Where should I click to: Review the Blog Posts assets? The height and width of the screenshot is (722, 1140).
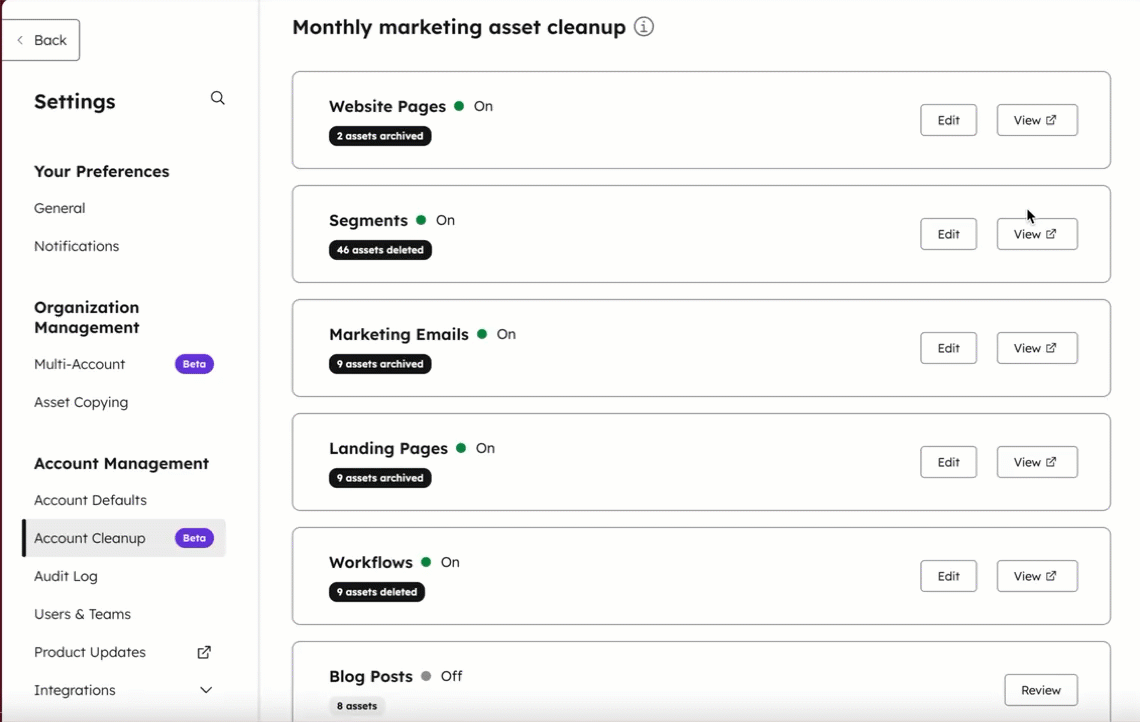(1040, 689)
